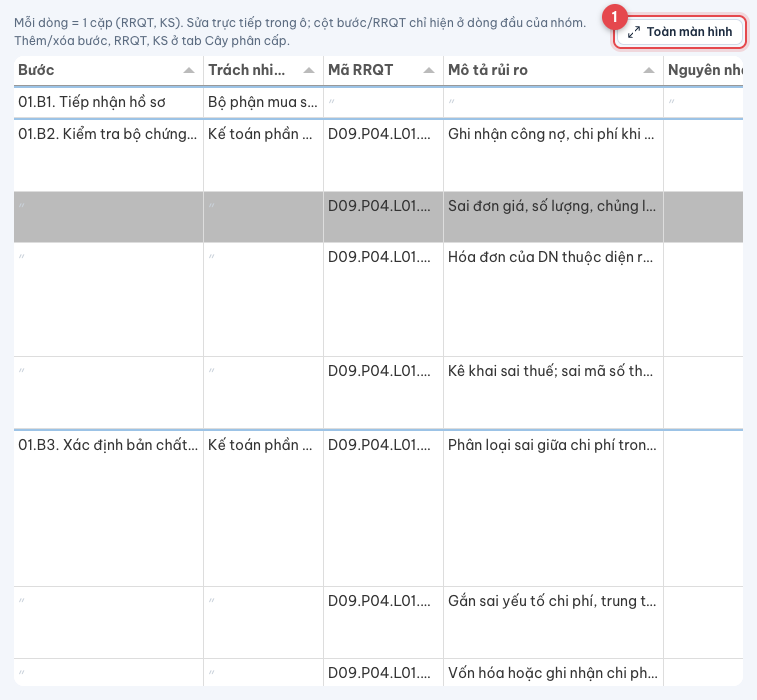Click the Mã RRQT column header
Image resolution: width=757 pixels, height=700 pixels.
383,70
